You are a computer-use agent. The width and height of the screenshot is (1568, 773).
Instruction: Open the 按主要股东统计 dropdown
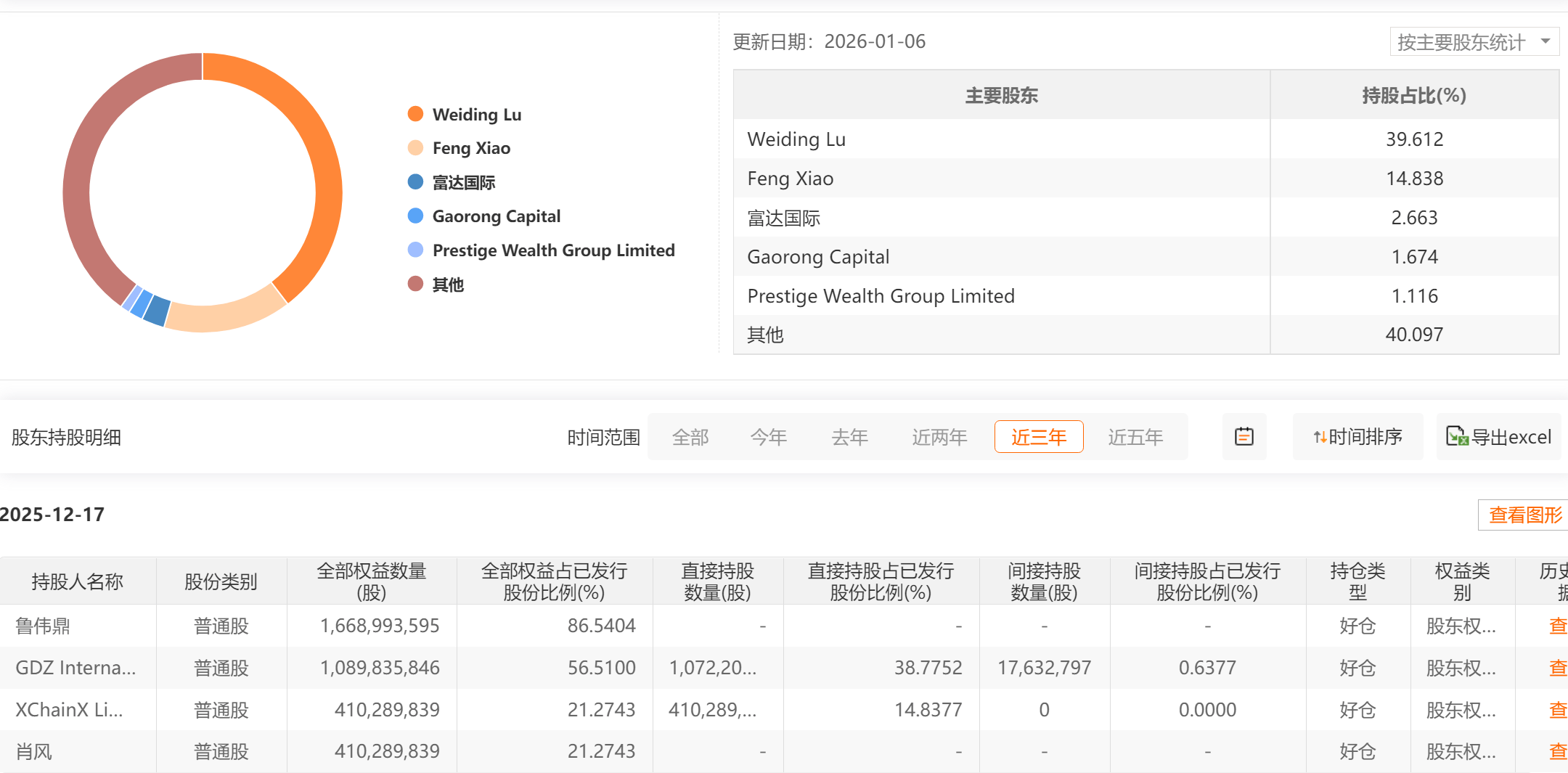coord(1461,42)
